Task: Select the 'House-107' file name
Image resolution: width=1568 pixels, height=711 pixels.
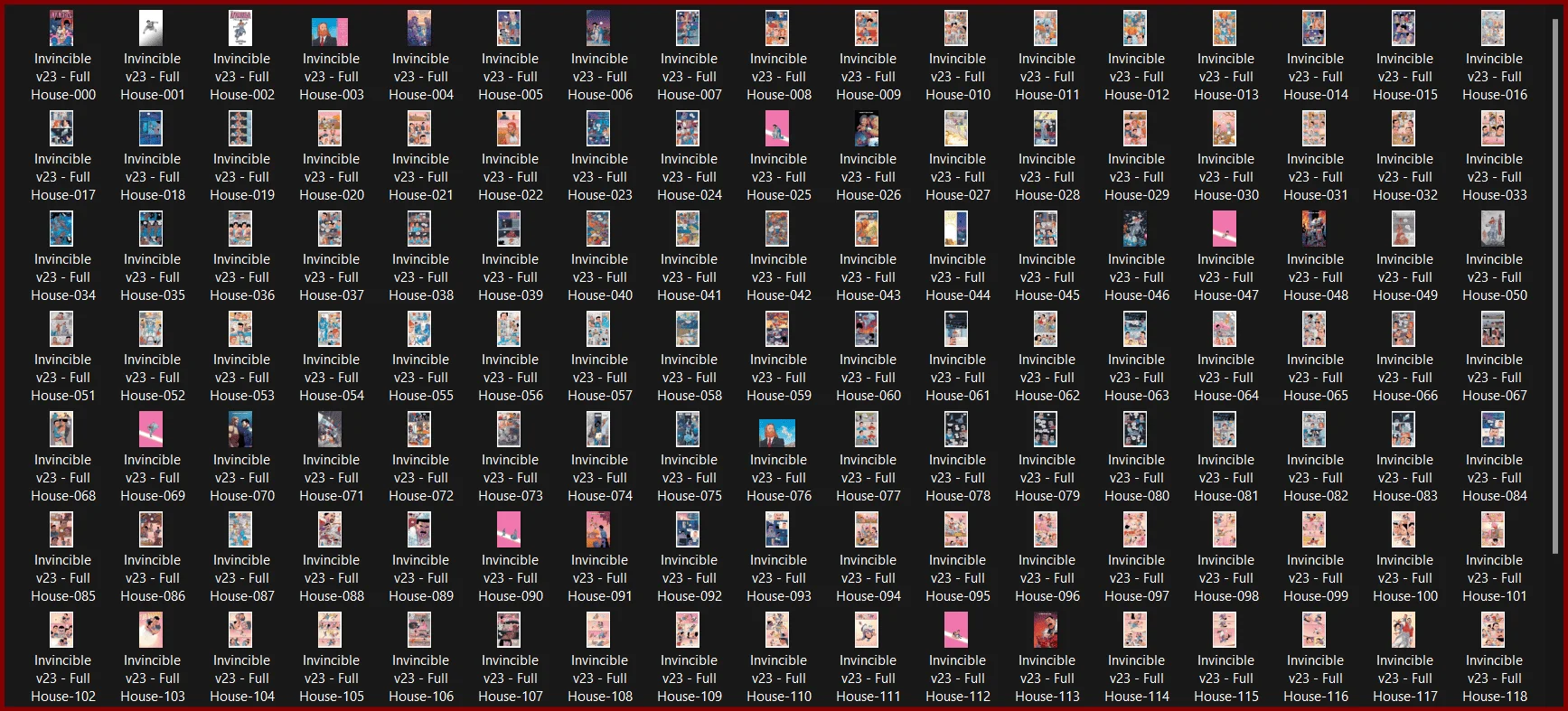Action: (x=511, y=697)
